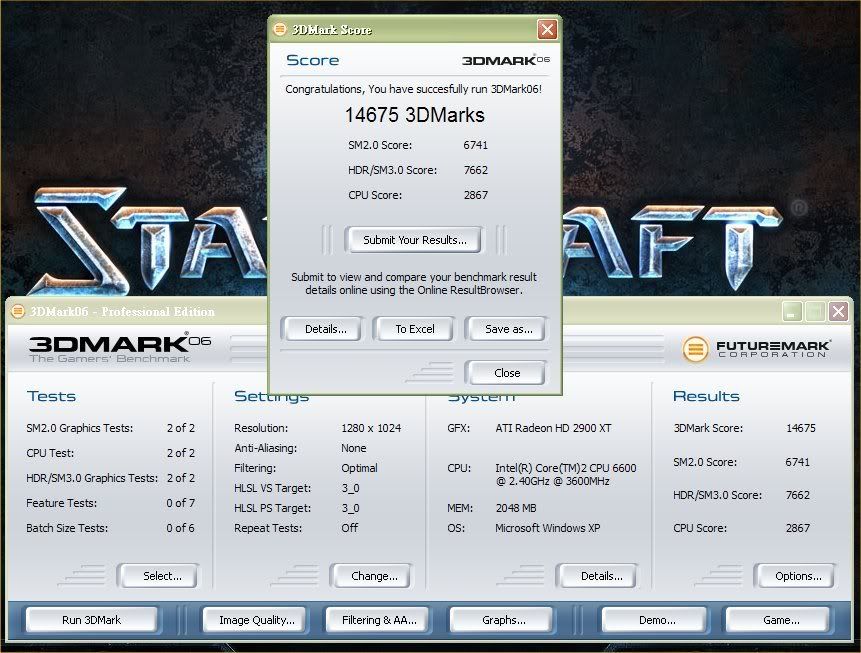The image size is (861, 653).
Task: Start the benchmark with Run 3DMark
Action: coord(92,620)
